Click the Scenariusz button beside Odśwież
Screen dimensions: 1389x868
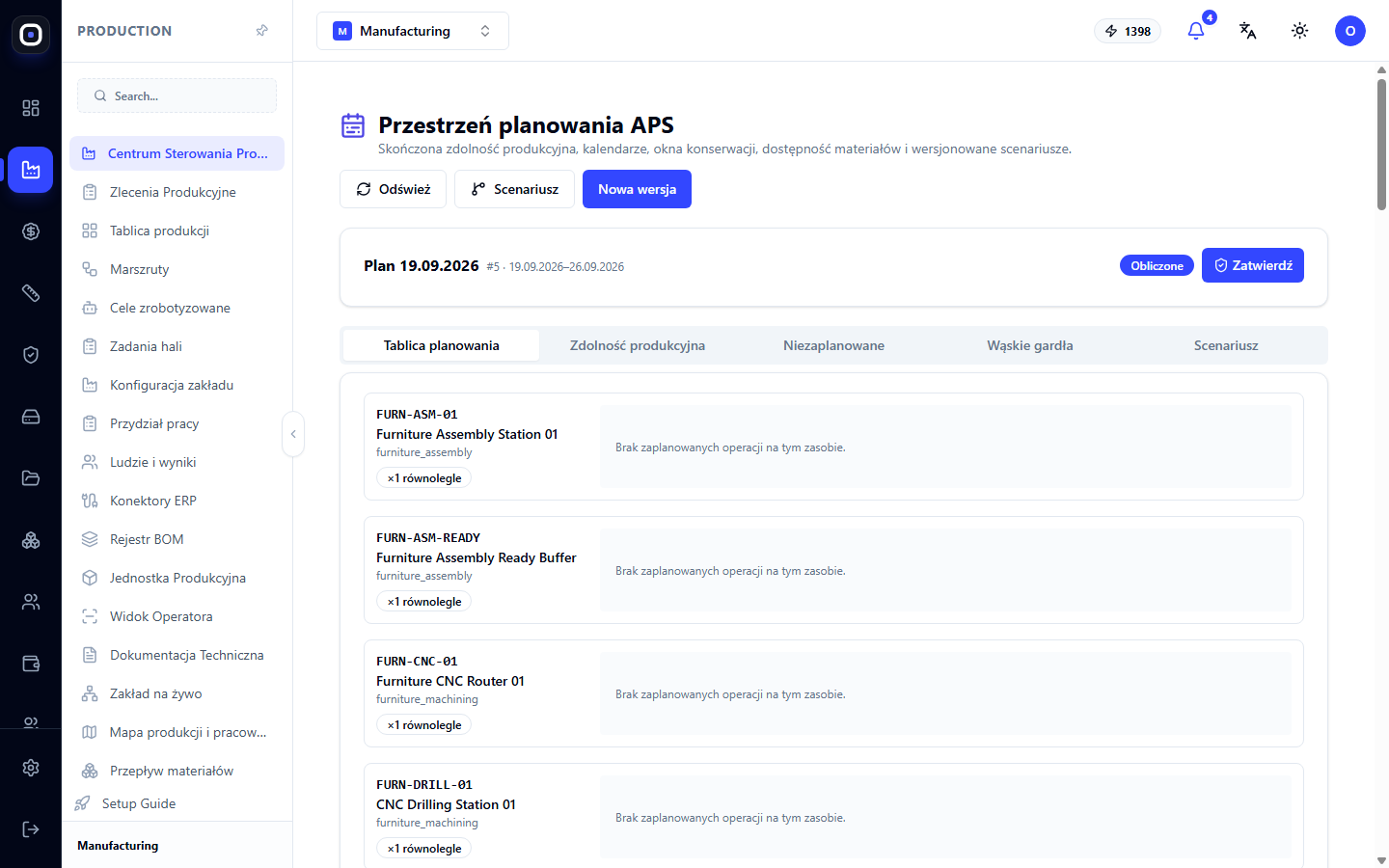tap(514, 189)
